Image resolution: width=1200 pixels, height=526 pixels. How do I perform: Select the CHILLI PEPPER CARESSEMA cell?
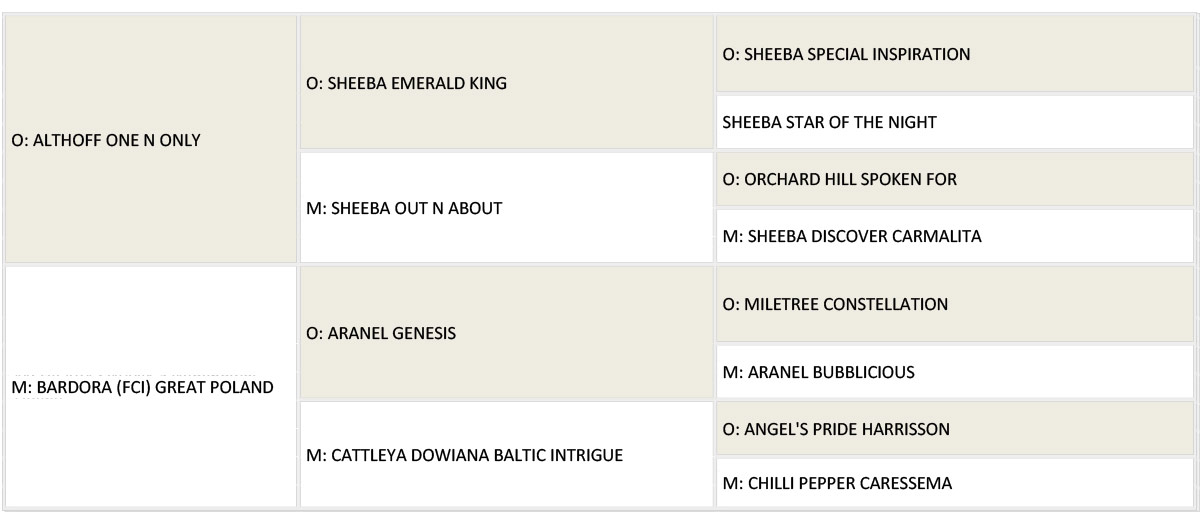(x=836, y=484)
